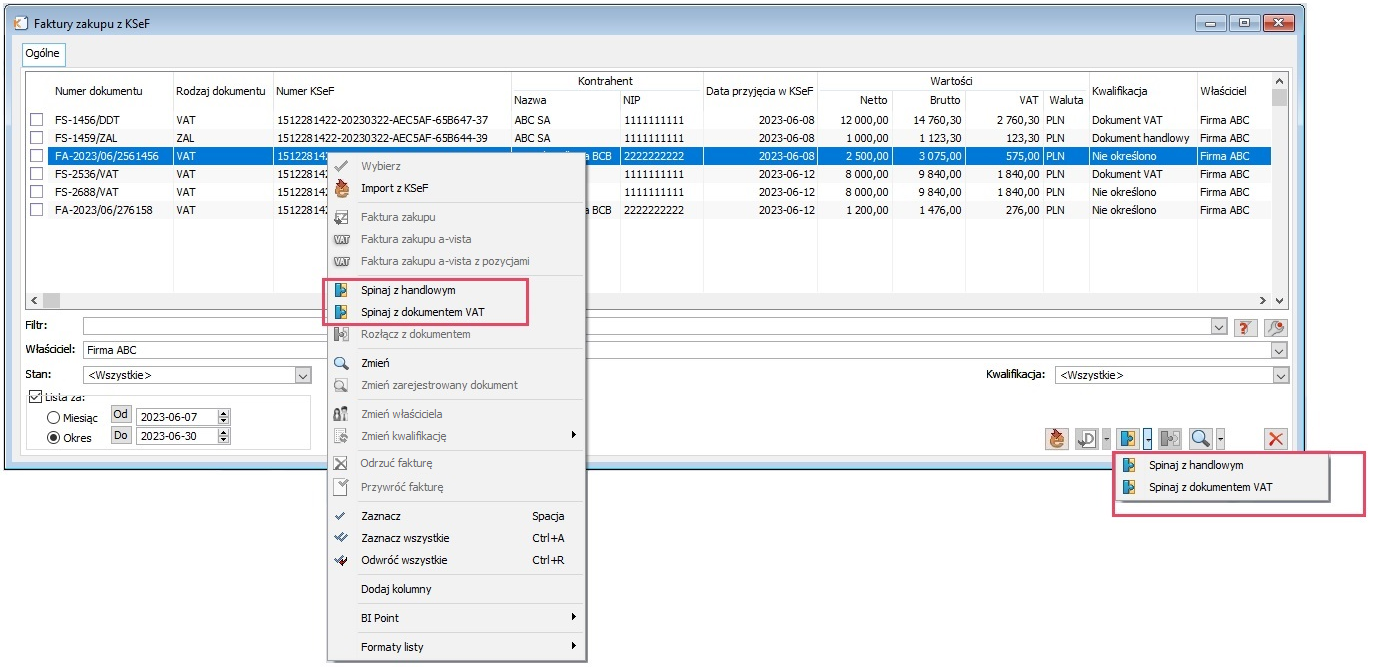The width and height of the screenshot is (1373, 667).
Task: Sort by Data przyjęcia w KSeF header
Action: click(x=760, y=91)
